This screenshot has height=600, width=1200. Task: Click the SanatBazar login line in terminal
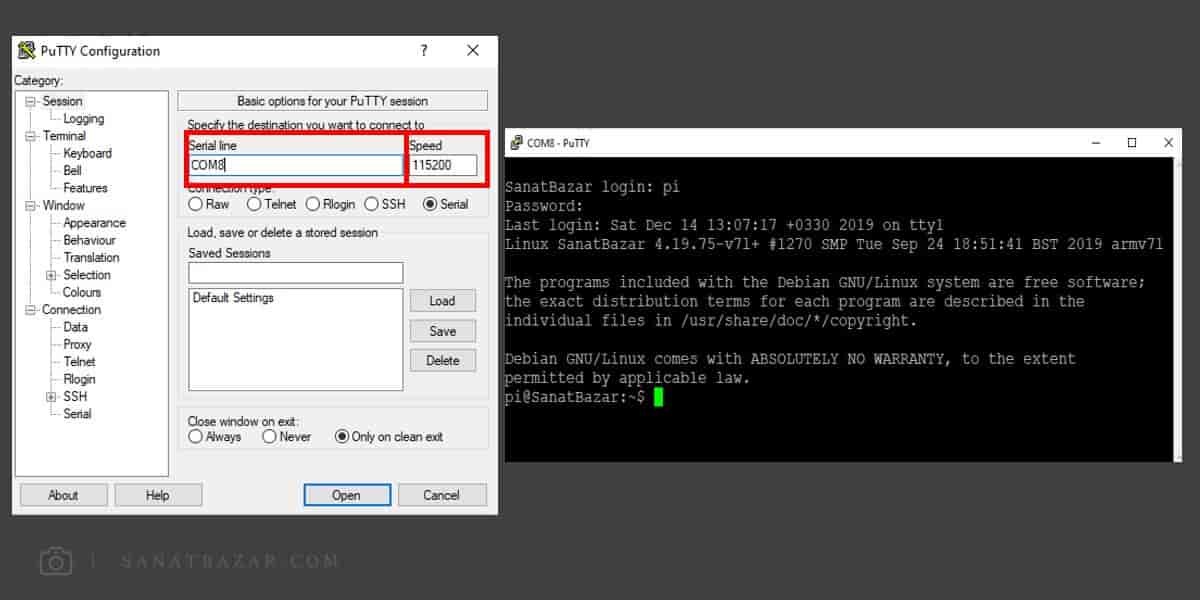click(594, 187)
